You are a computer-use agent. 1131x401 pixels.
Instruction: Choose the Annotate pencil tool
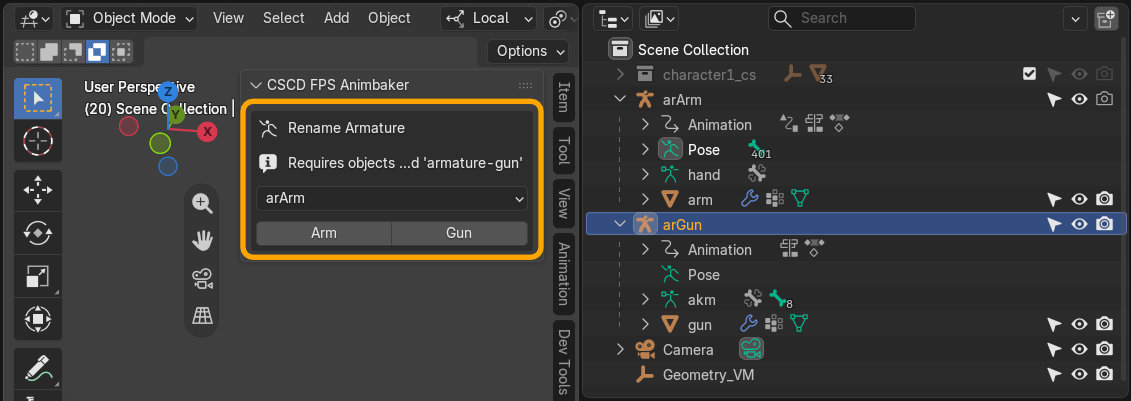tap(38, 368)
